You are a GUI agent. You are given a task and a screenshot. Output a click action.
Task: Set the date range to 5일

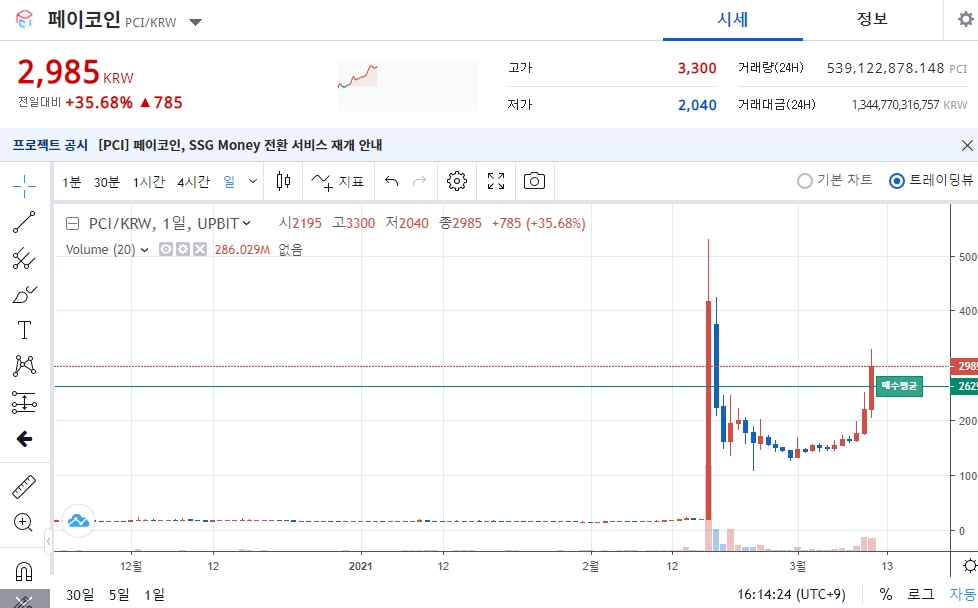pos(119,595)
